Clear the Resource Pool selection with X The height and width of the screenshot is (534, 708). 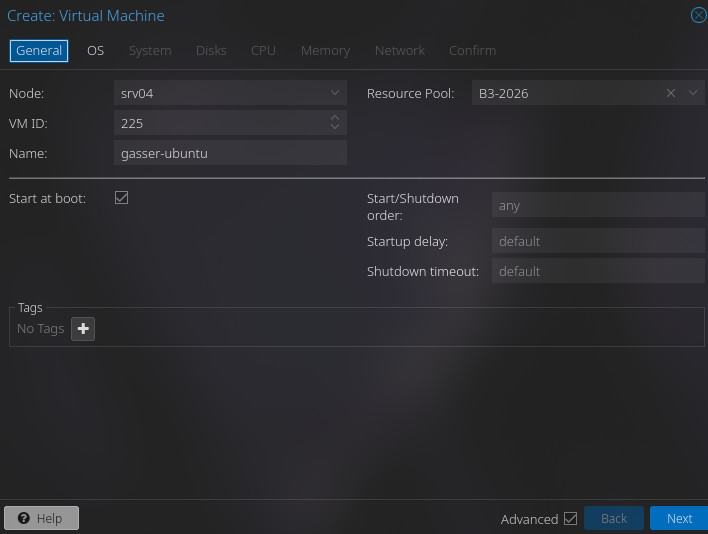tap(671, 93)
